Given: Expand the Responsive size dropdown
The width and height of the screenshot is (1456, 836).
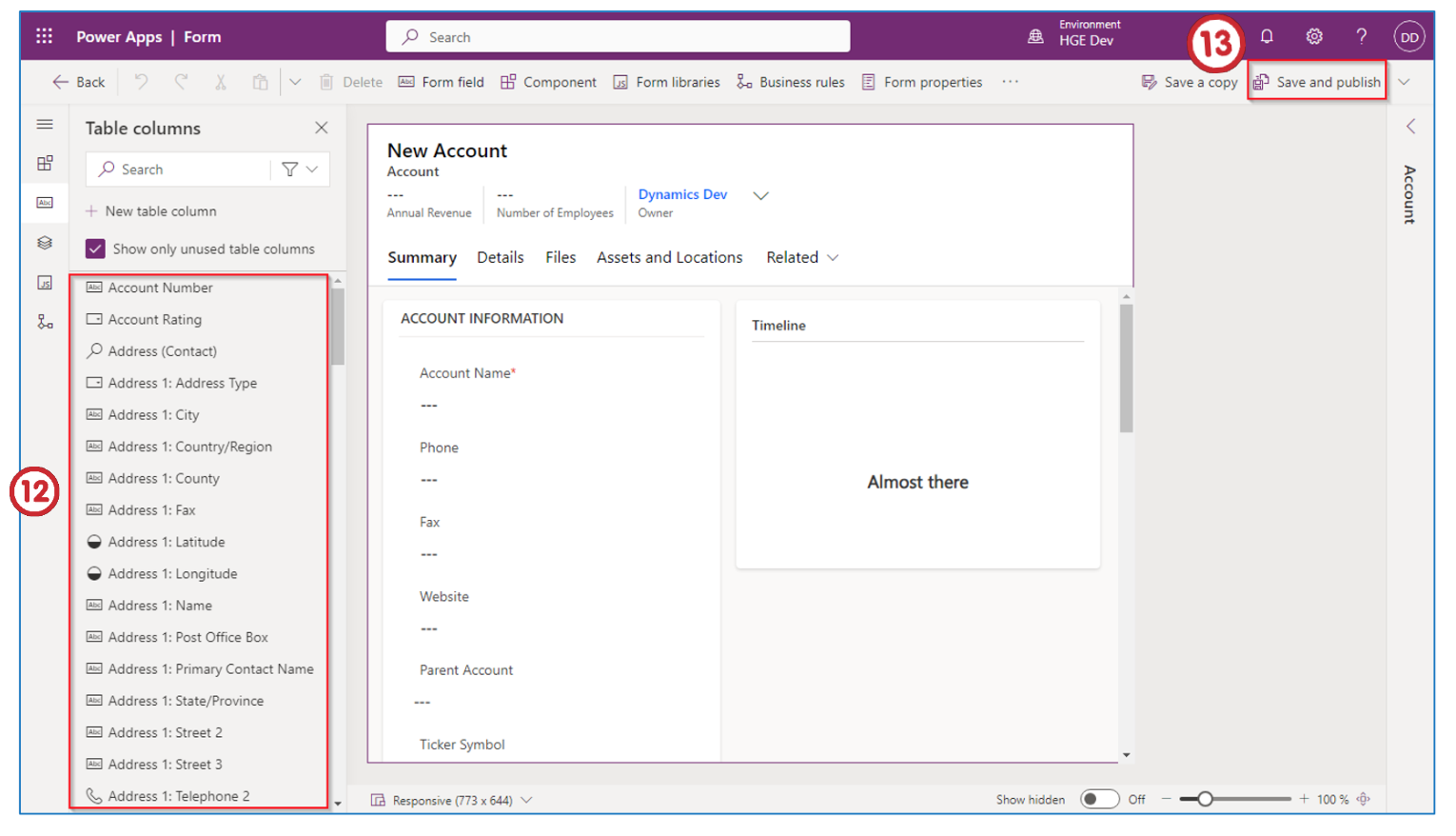Looking at the screenshot, I should click(x=526, y=801).
